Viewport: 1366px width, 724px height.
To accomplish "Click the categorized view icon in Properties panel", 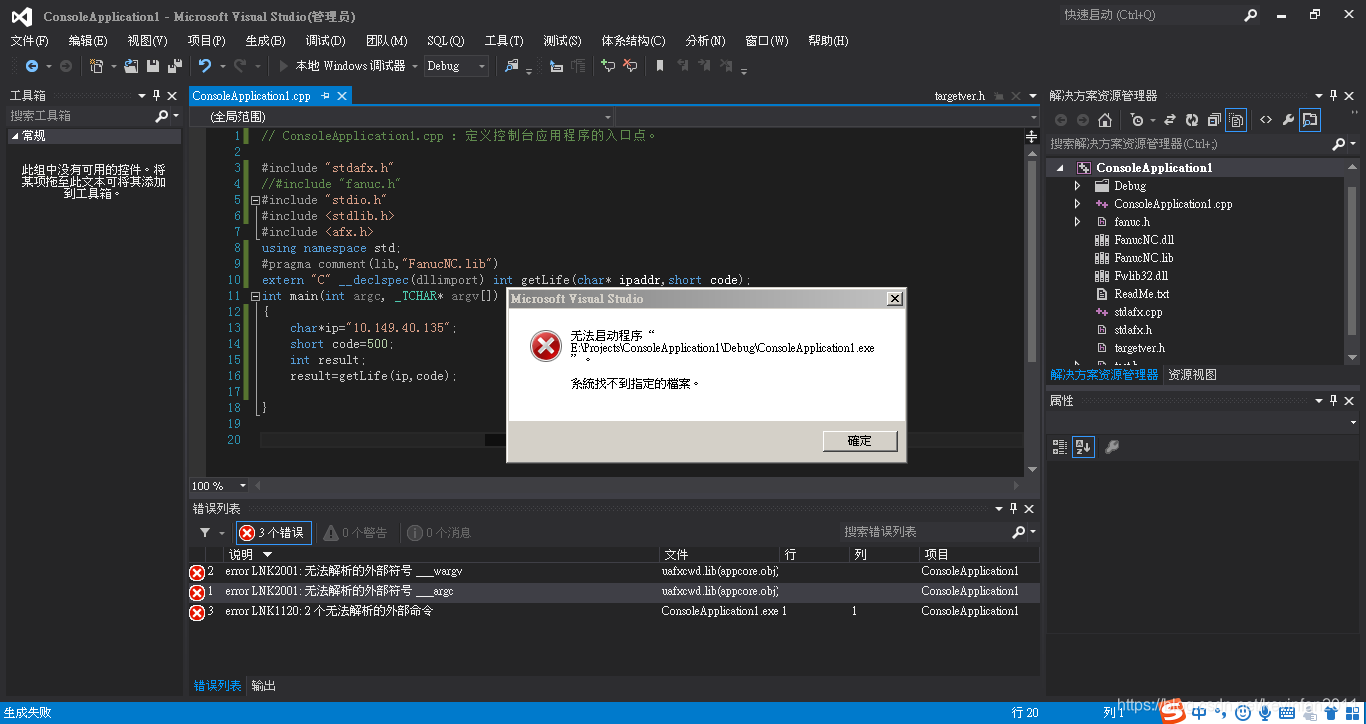I will click(x=1060, y=447).
